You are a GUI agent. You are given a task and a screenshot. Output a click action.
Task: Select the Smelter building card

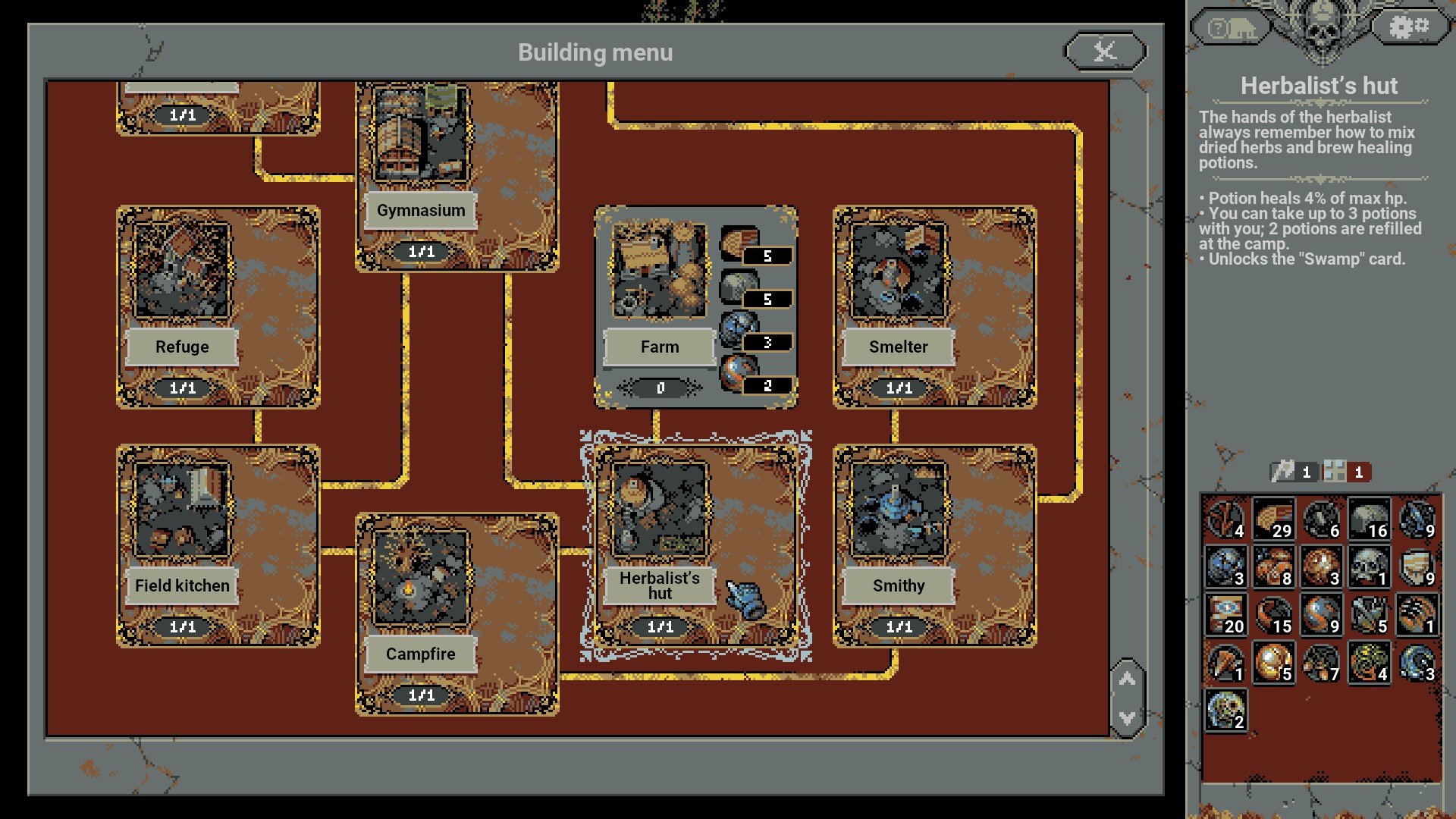click(x=934, y=307)
